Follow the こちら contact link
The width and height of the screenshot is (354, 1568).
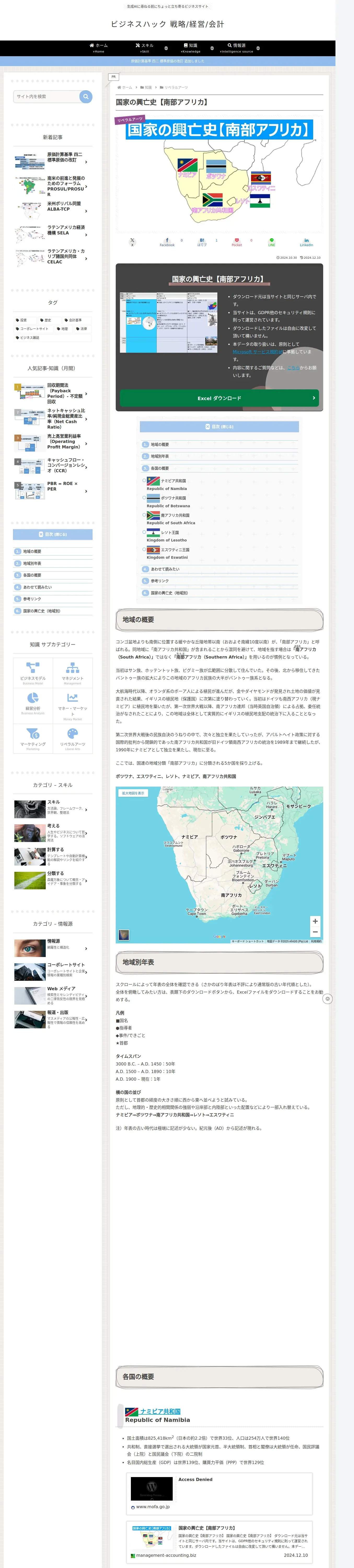click(x=293, y=368)
